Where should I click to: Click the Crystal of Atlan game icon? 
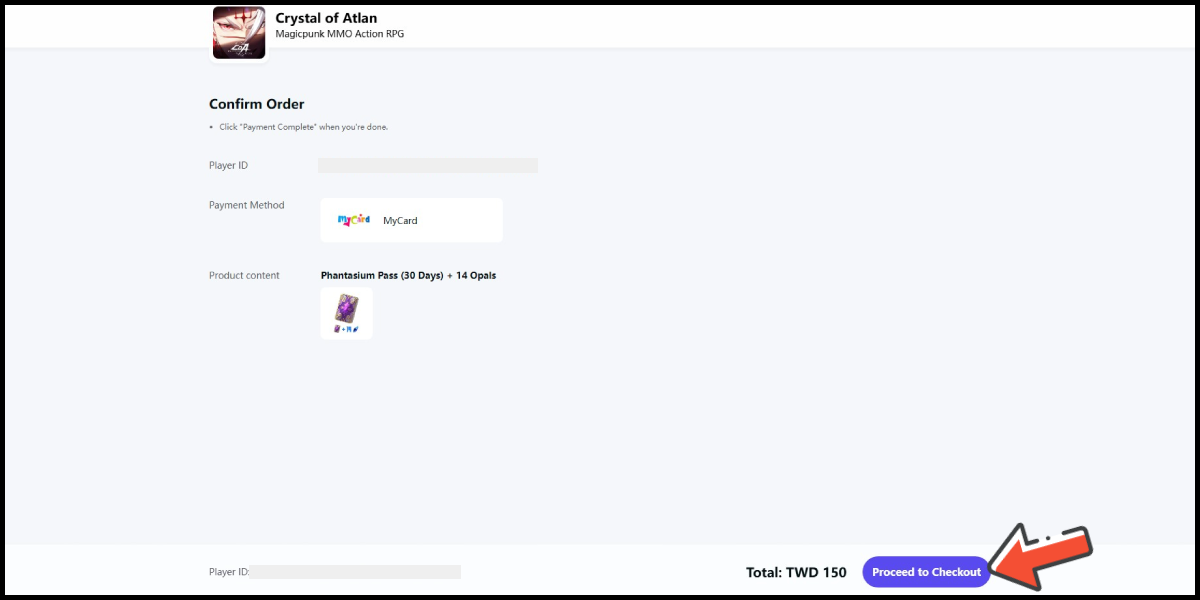click(239, 33)
